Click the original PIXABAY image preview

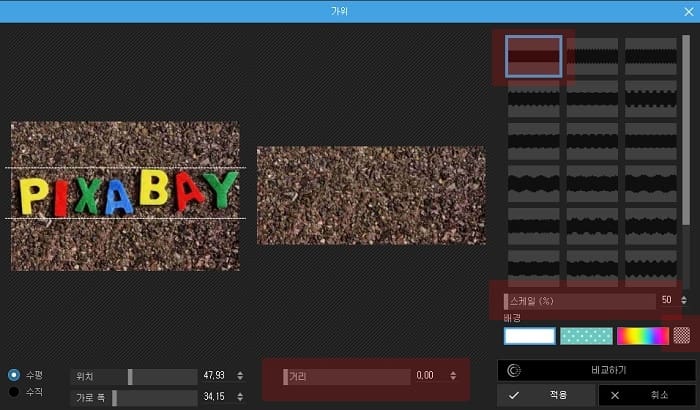coord(125,196)
